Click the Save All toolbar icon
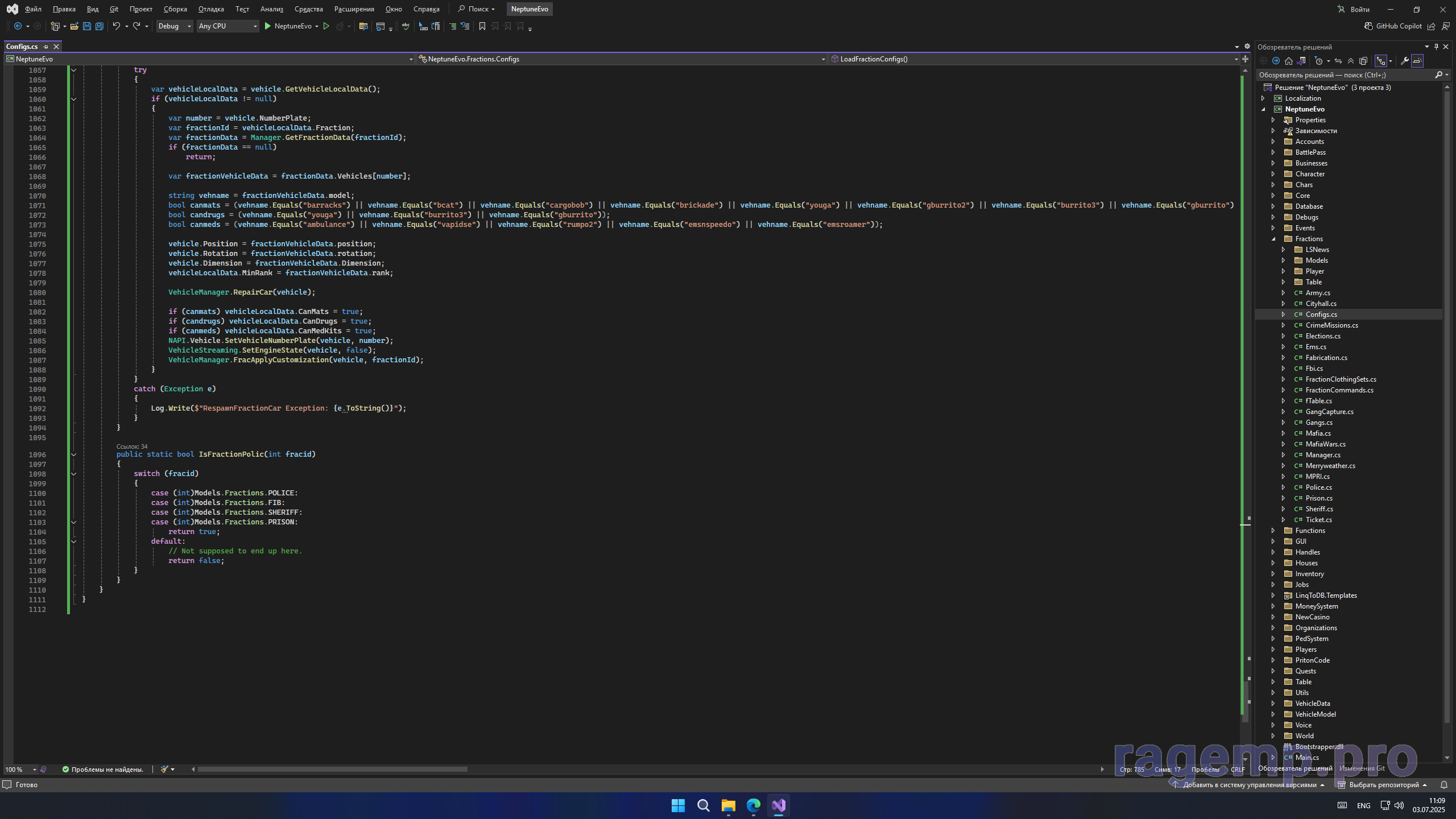This screenshot has width=1456, height=819. coord(99,26)
